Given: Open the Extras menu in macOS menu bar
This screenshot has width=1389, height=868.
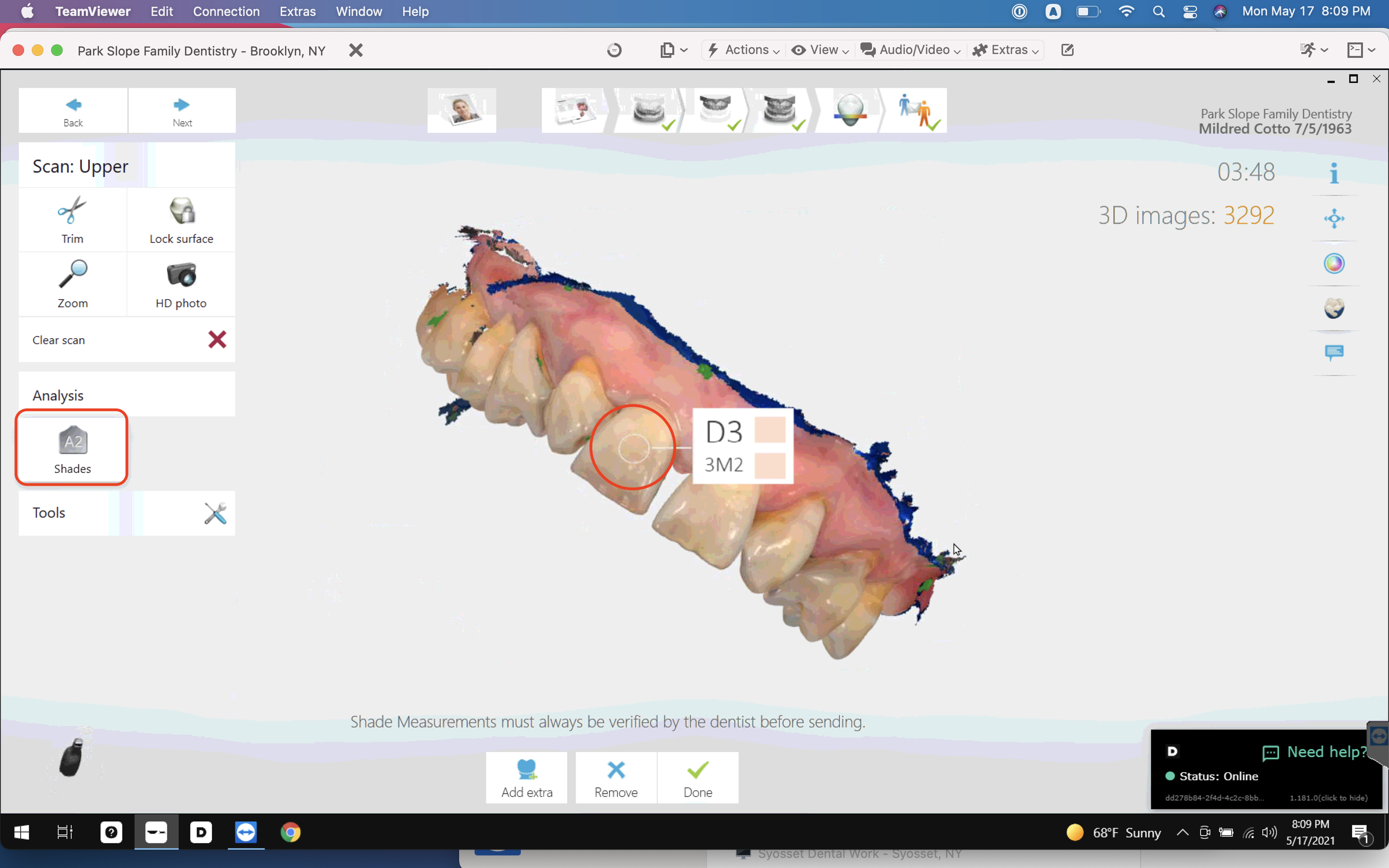Looking at the screenshot, I should [297, 12].
